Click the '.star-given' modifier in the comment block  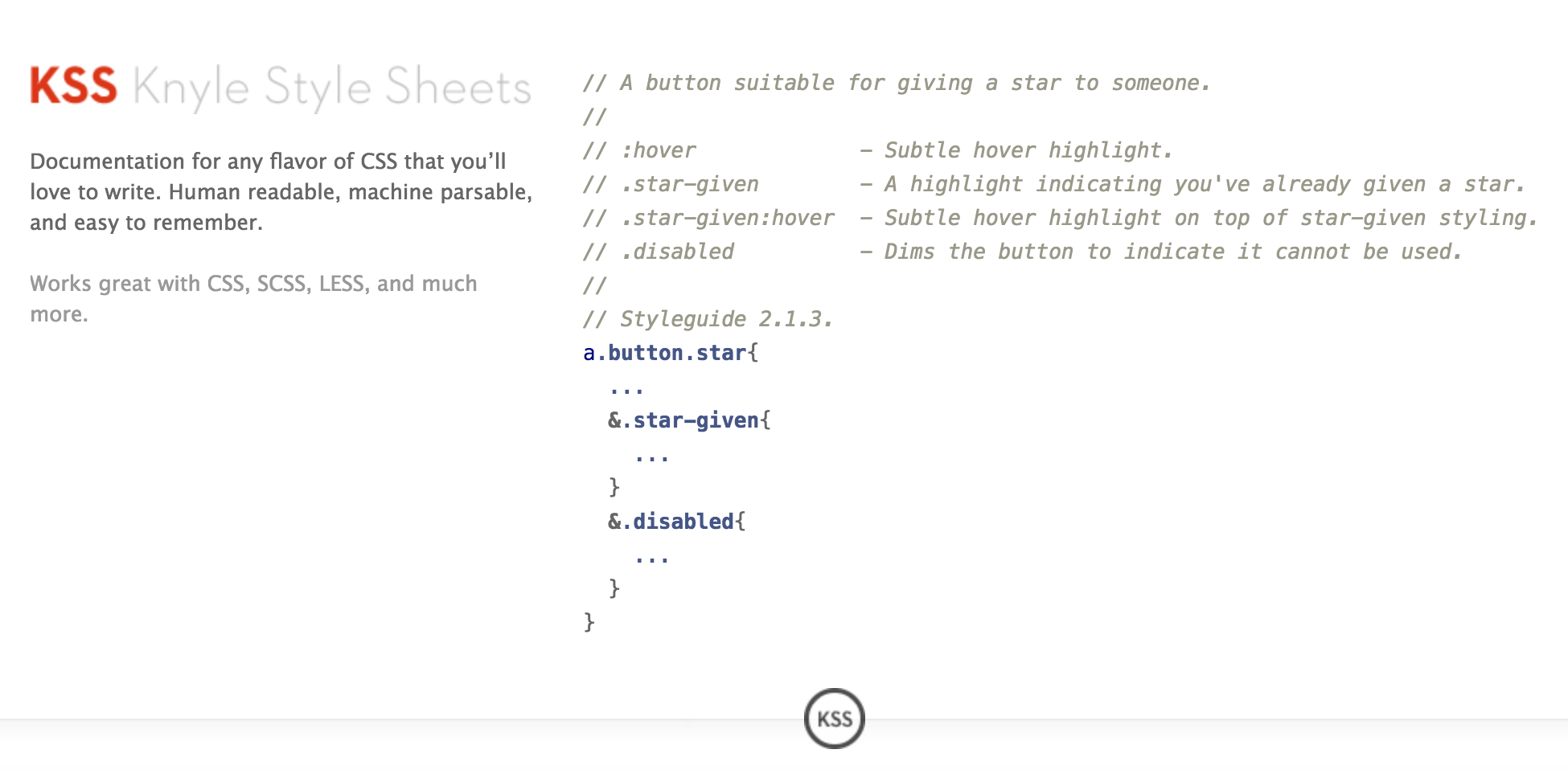(x=690, y=184)
